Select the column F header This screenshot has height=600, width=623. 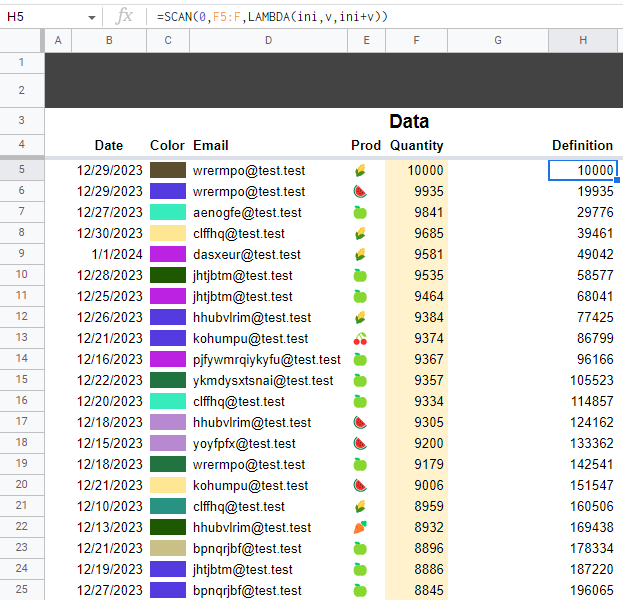tap(416, 40)
